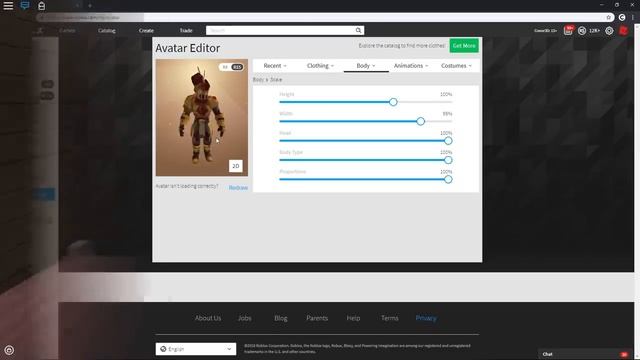Expand the Body dropdown tab
The width and height of the screenshot is (640, 360).
[x=366, y=66]
